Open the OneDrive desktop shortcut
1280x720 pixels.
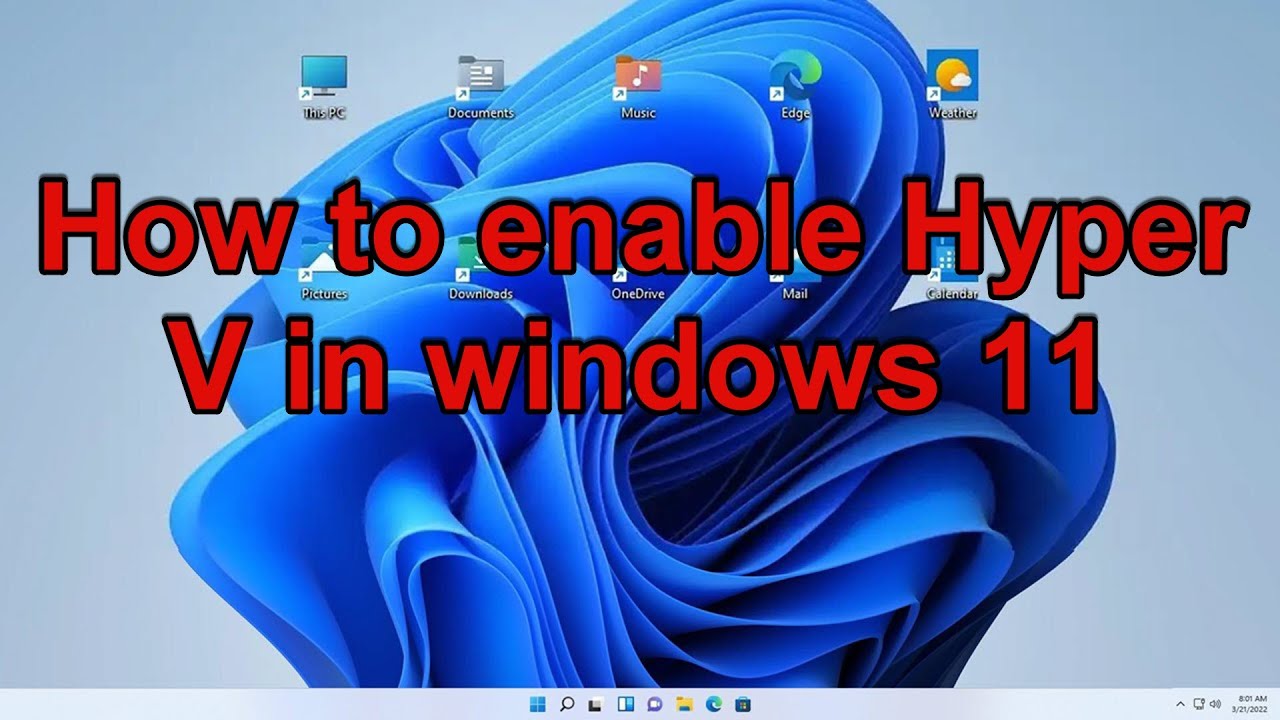tap(638, 270)
